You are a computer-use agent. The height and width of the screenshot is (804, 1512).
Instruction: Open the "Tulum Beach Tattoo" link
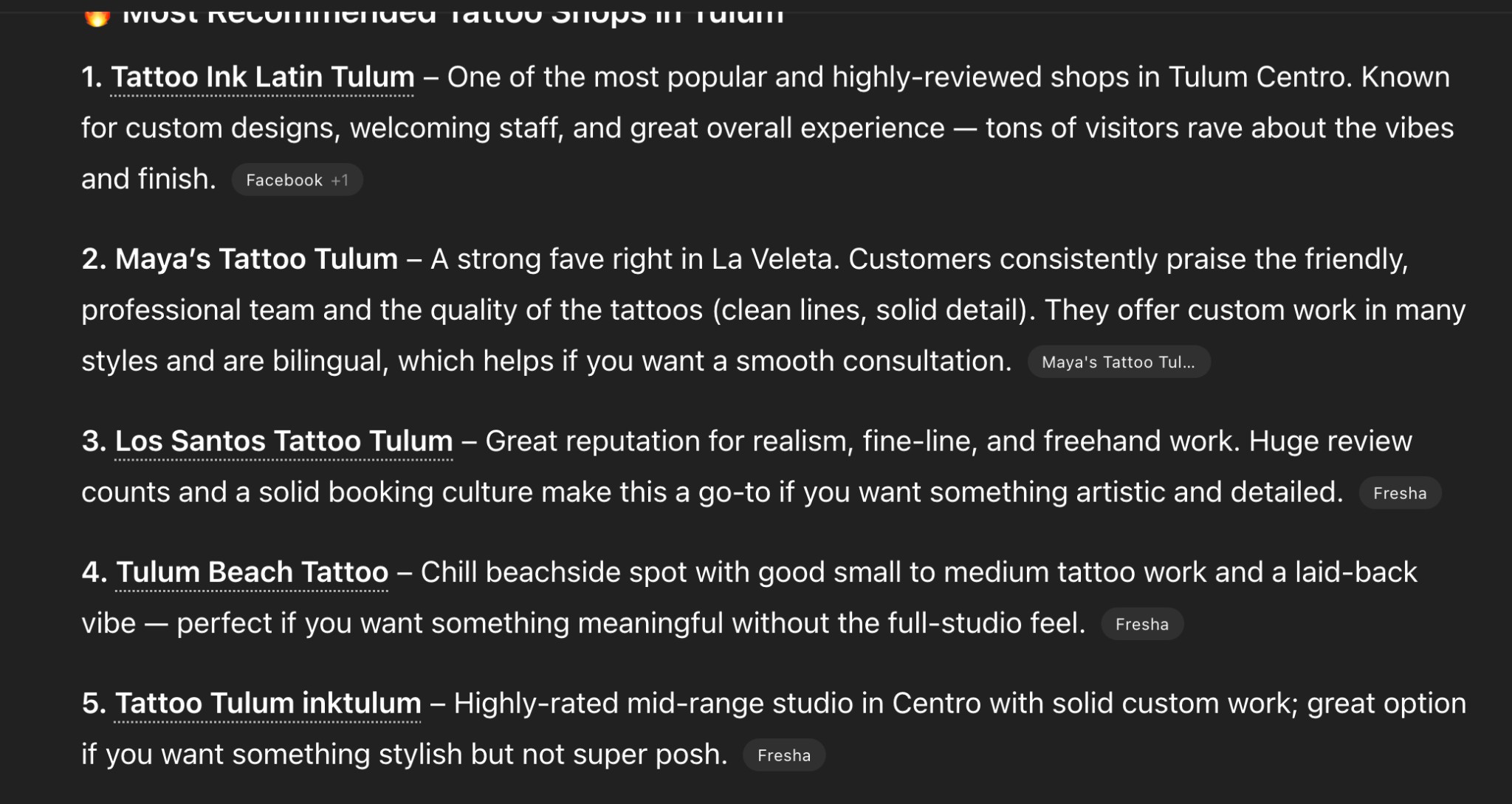pyautogui.click(x=251, y=571)
